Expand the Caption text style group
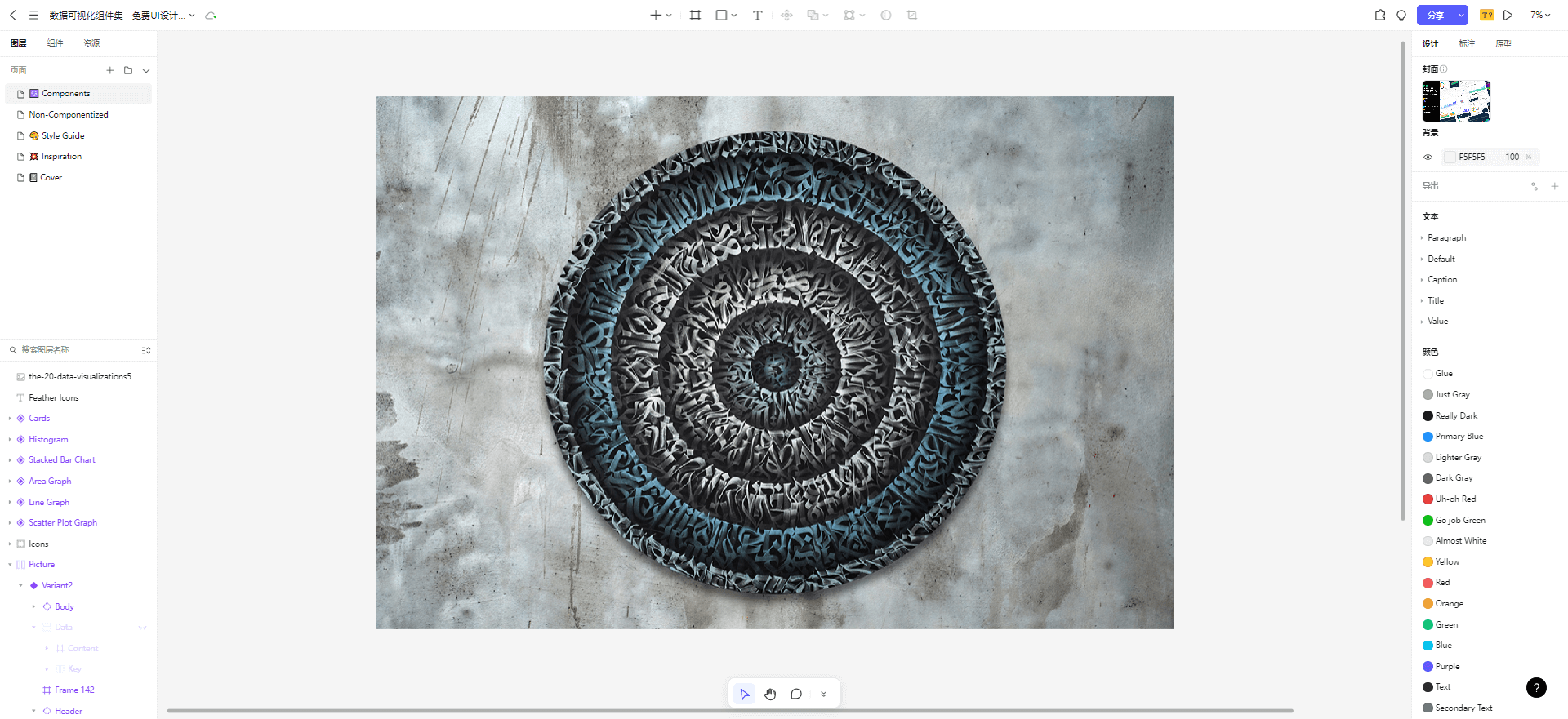The image size is (1568, 719). tap(1422, 280)
